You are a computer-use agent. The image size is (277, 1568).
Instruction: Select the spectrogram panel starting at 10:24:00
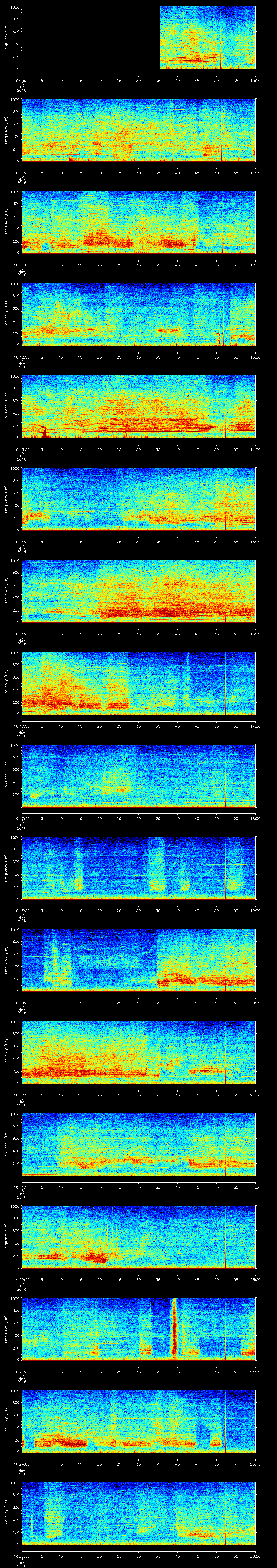139,1421
